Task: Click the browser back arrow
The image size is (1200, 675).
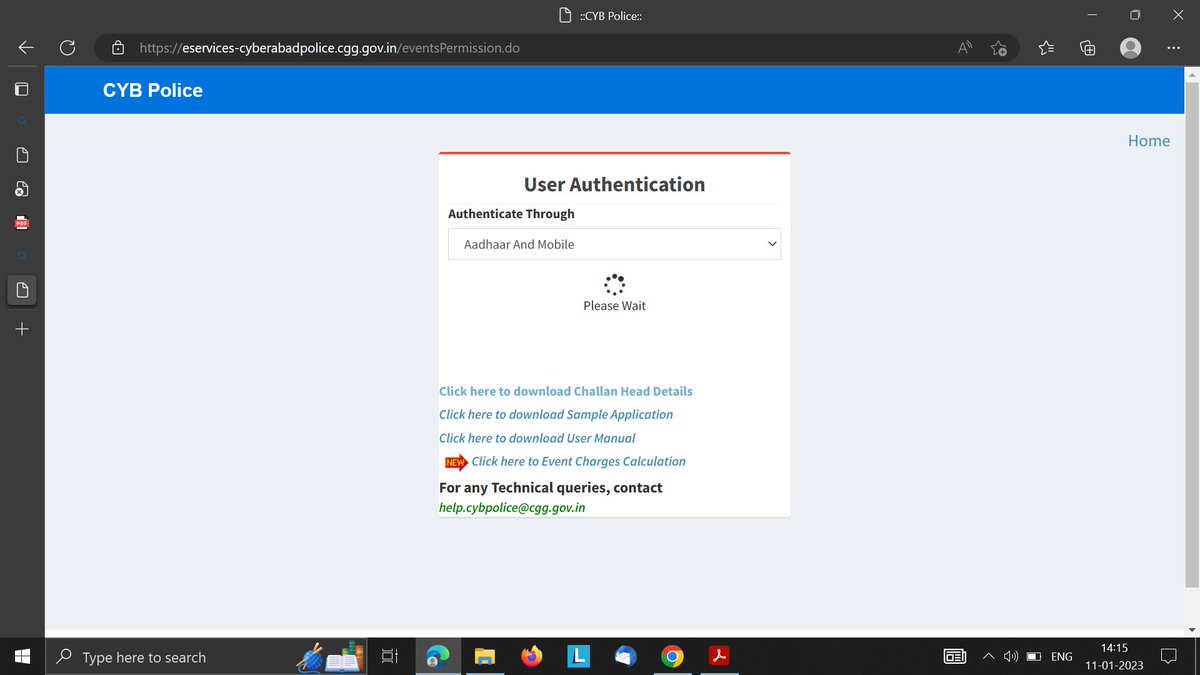Action: (x=26, y=47)
